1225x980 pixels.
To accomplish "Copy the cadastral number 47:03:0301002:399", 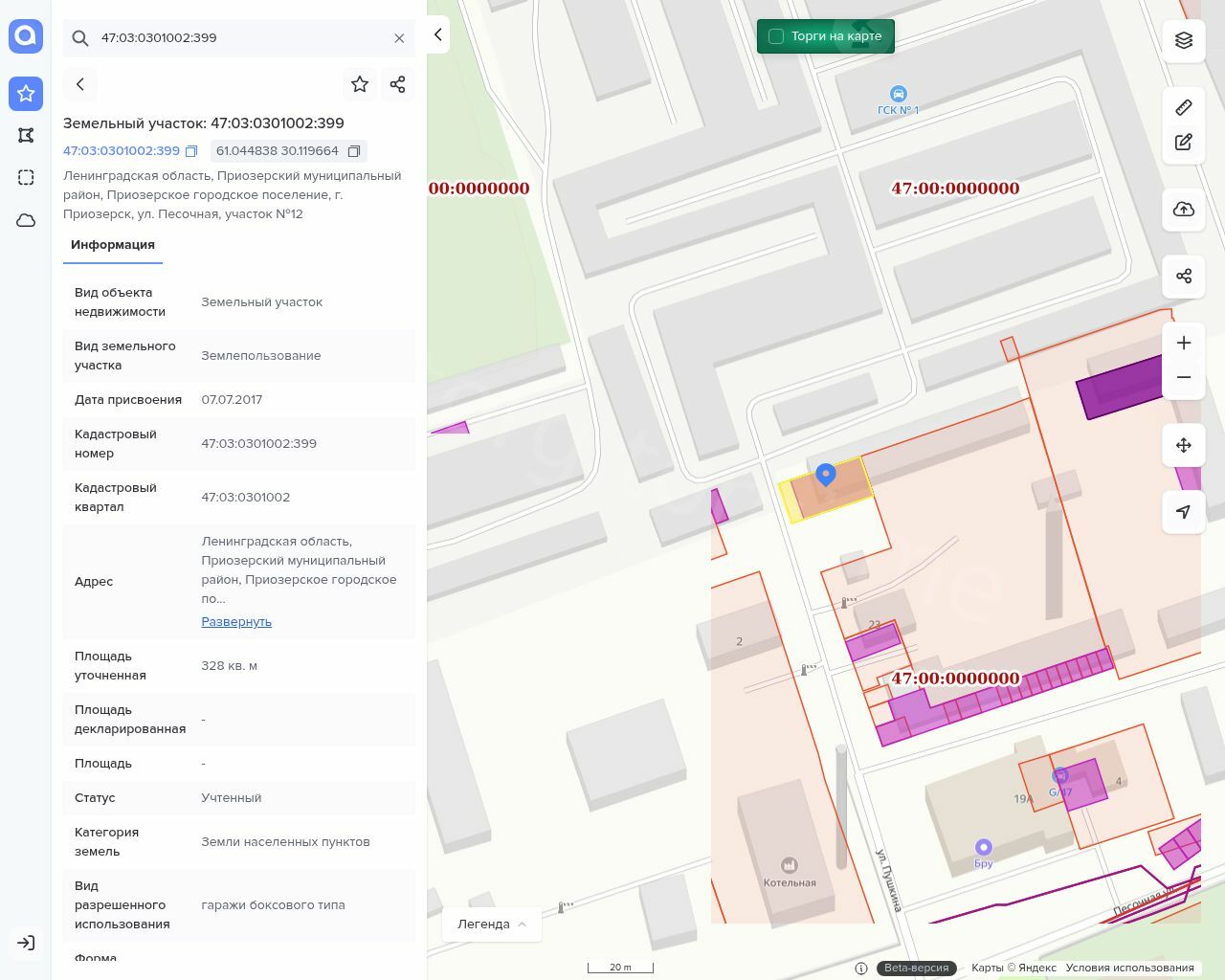I will pos(191,151).
